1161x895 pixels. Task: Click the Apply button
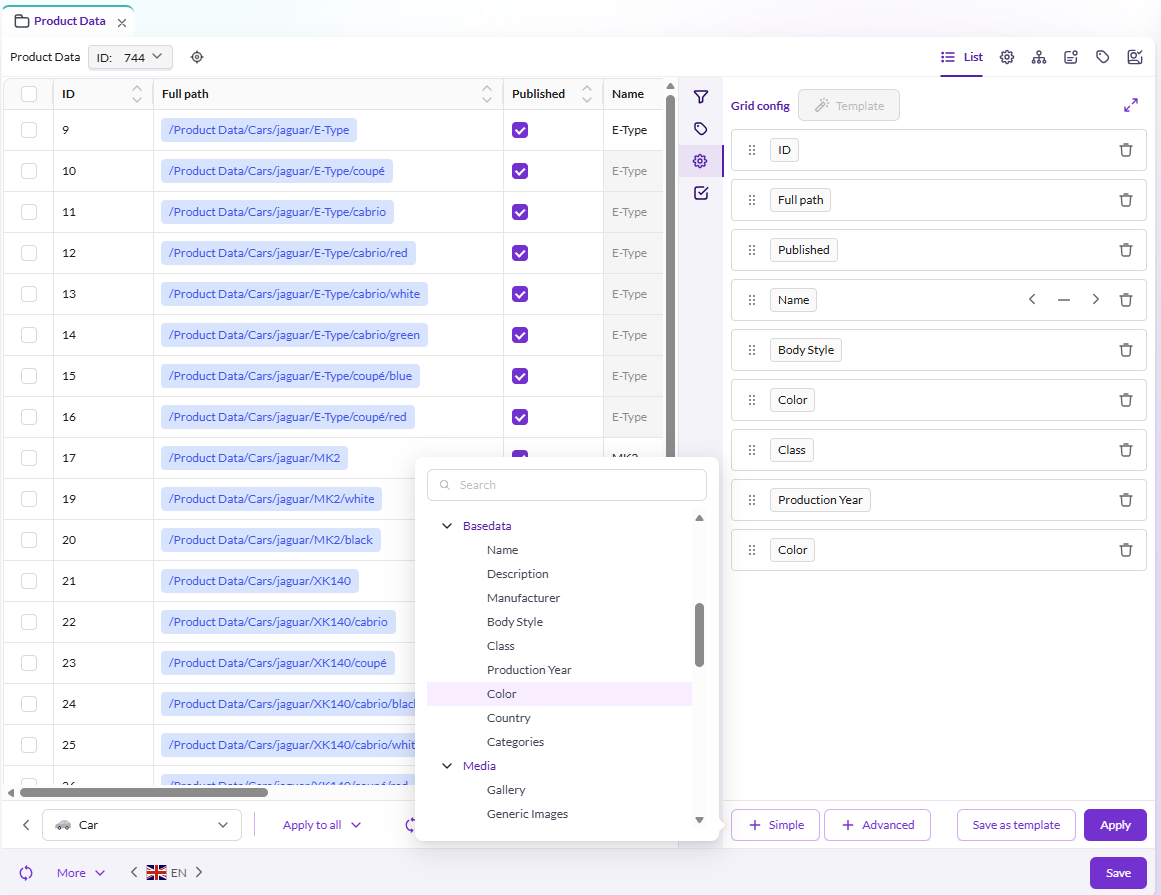[x=1115, y=825]
